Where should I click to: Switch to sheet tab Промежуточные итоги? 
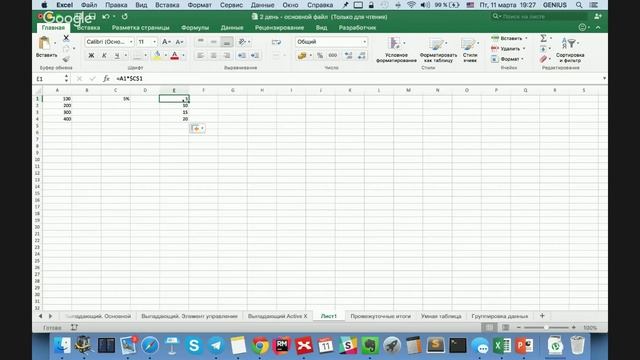coord(380,316)
